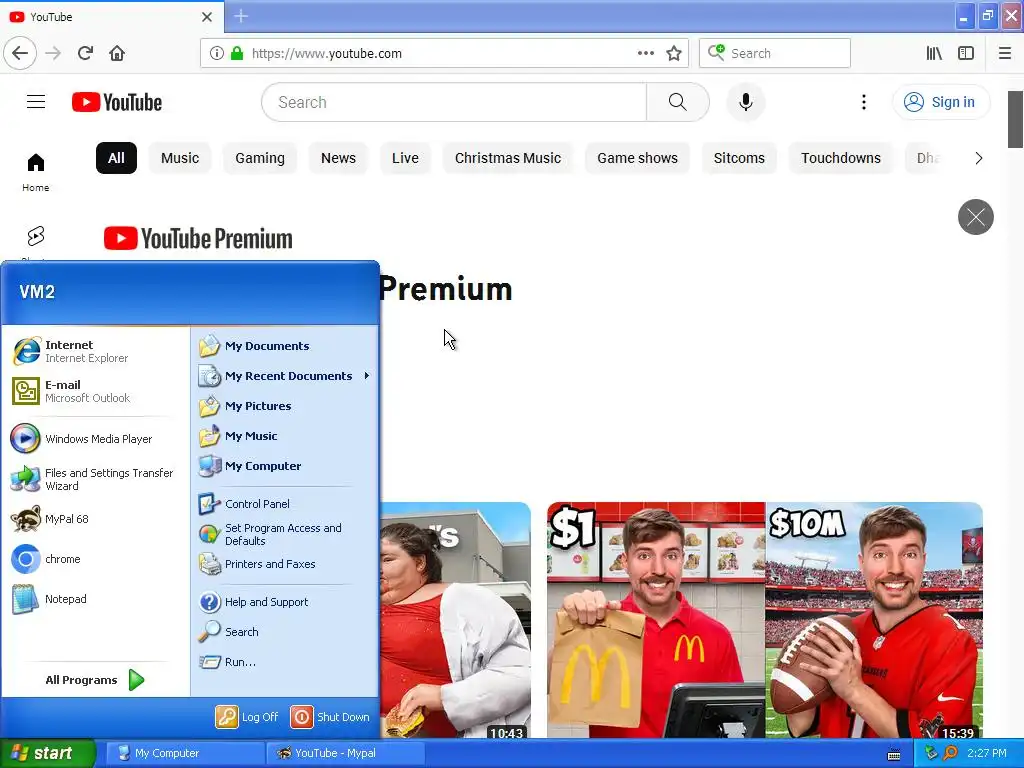Launch Windows Media Player
Image resolution: width=1024 pixels, height=768 pixels.
(x=95, y=439)
